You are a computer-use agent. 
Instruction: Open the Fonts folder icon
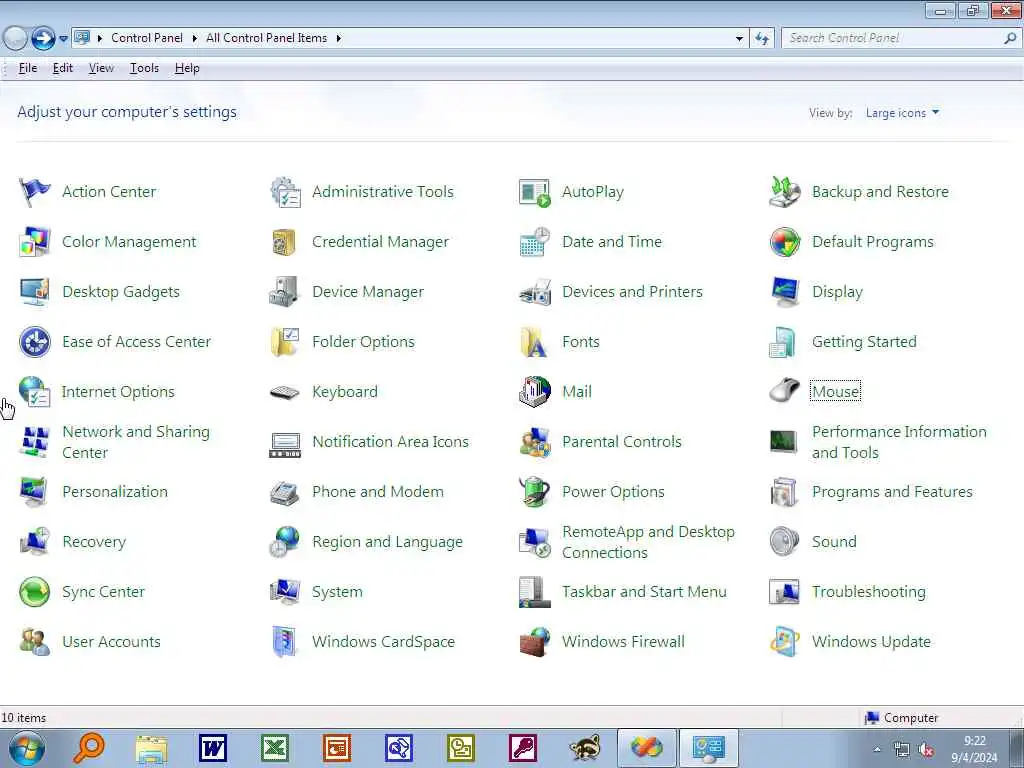(534, 342)
